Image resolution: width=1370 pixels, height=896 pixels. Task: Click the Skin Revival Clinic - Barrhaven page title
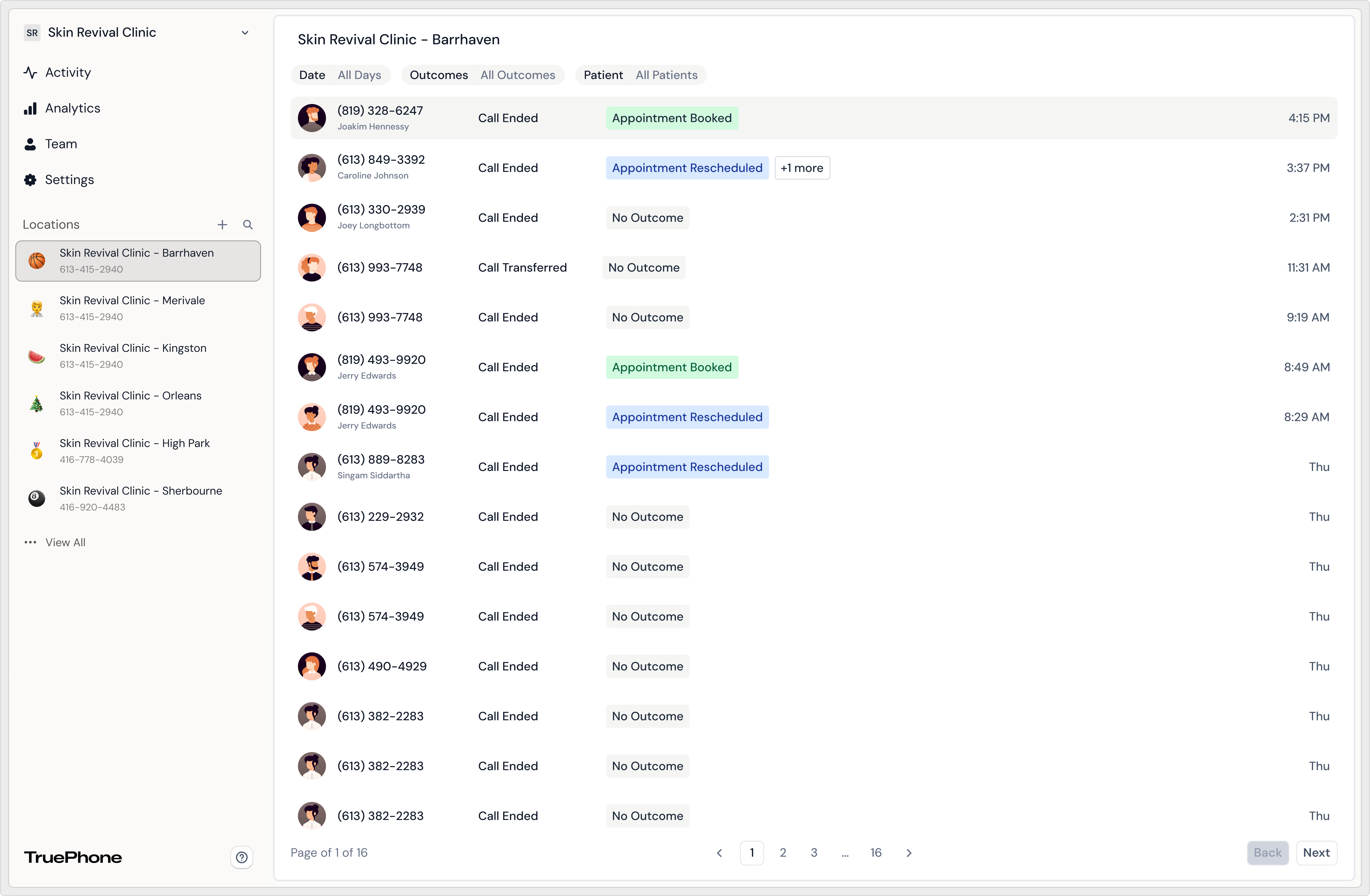point(398,40)
